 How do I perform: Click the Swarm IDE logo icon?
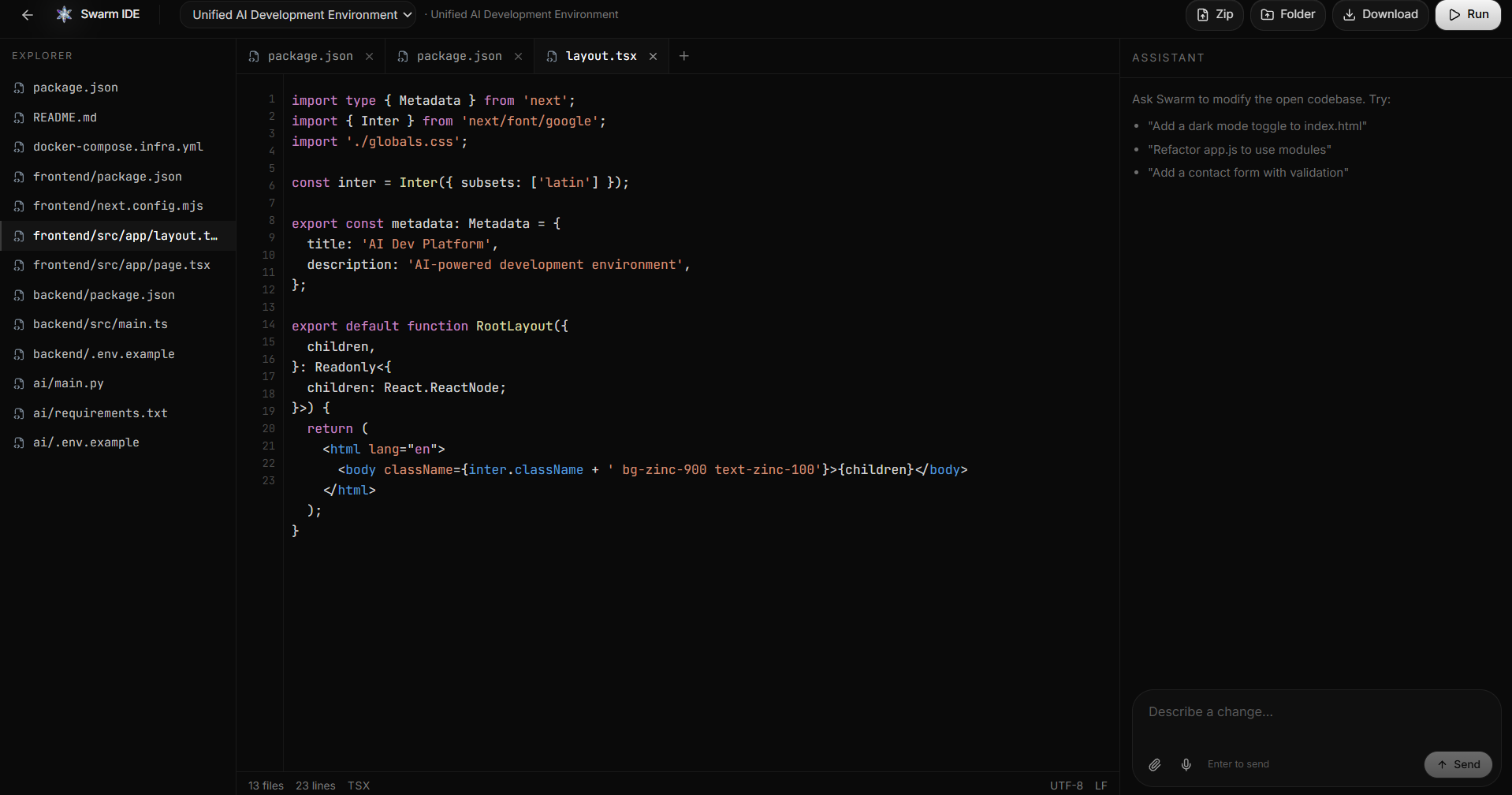(65, 14)
